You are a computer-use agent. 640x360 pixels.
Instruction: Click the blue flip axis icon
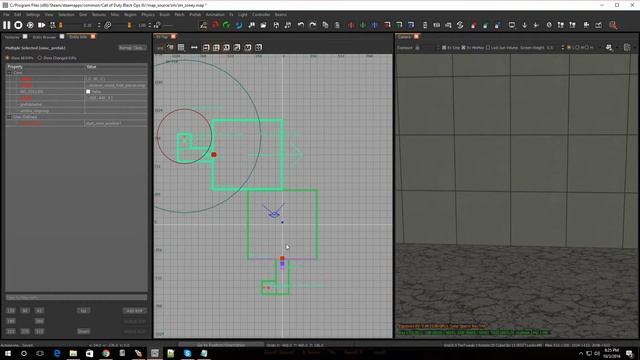point(374,25)
